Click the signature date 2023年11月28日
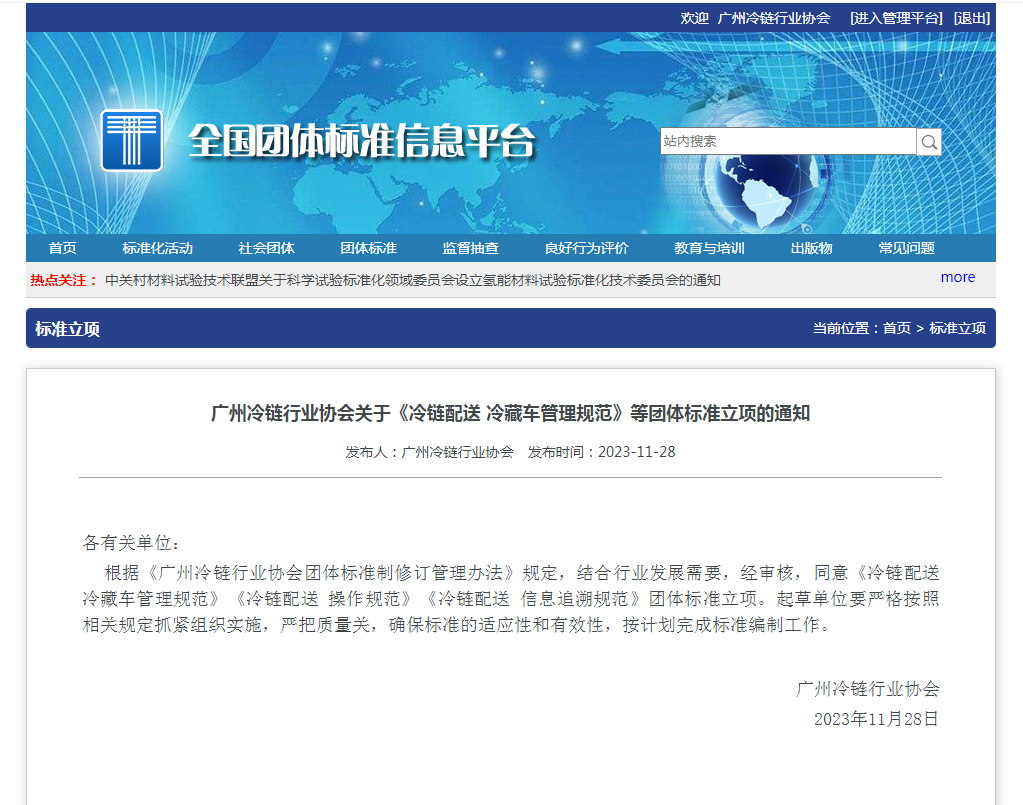The width and height of the screenshot is (1023, 805). (x=876, y=719)
